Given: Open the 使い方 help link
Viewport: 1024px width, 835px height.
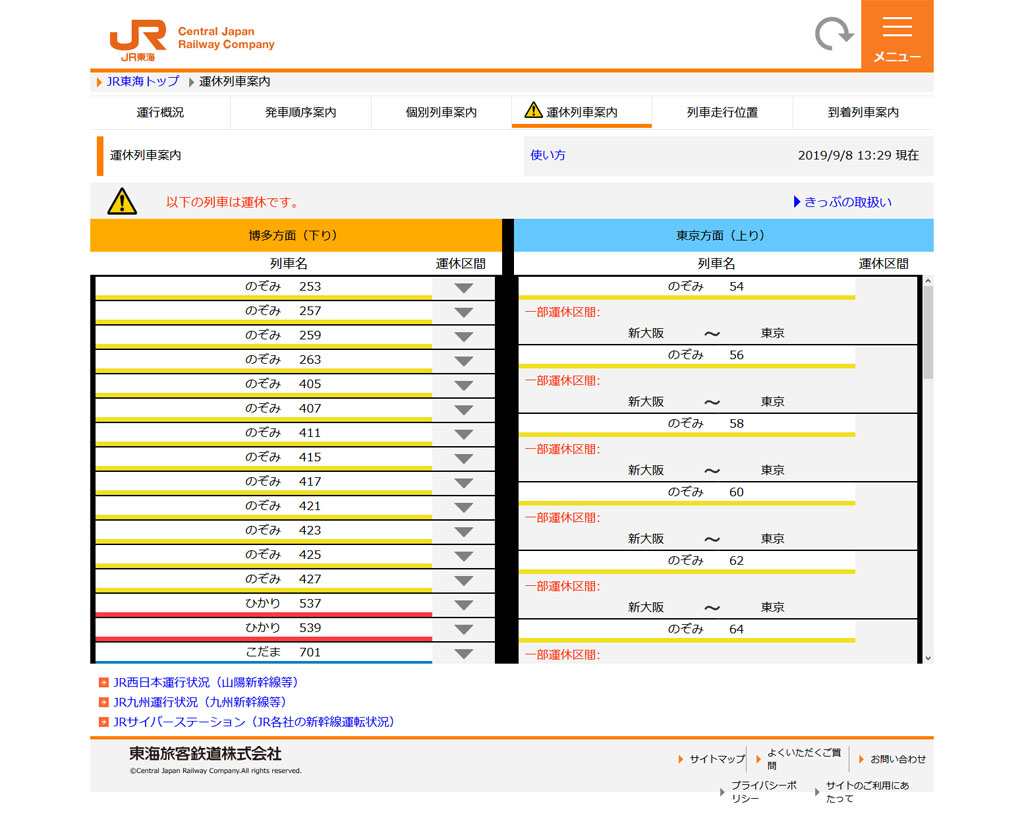Looking at the screenshot, I should pos(548,156).
